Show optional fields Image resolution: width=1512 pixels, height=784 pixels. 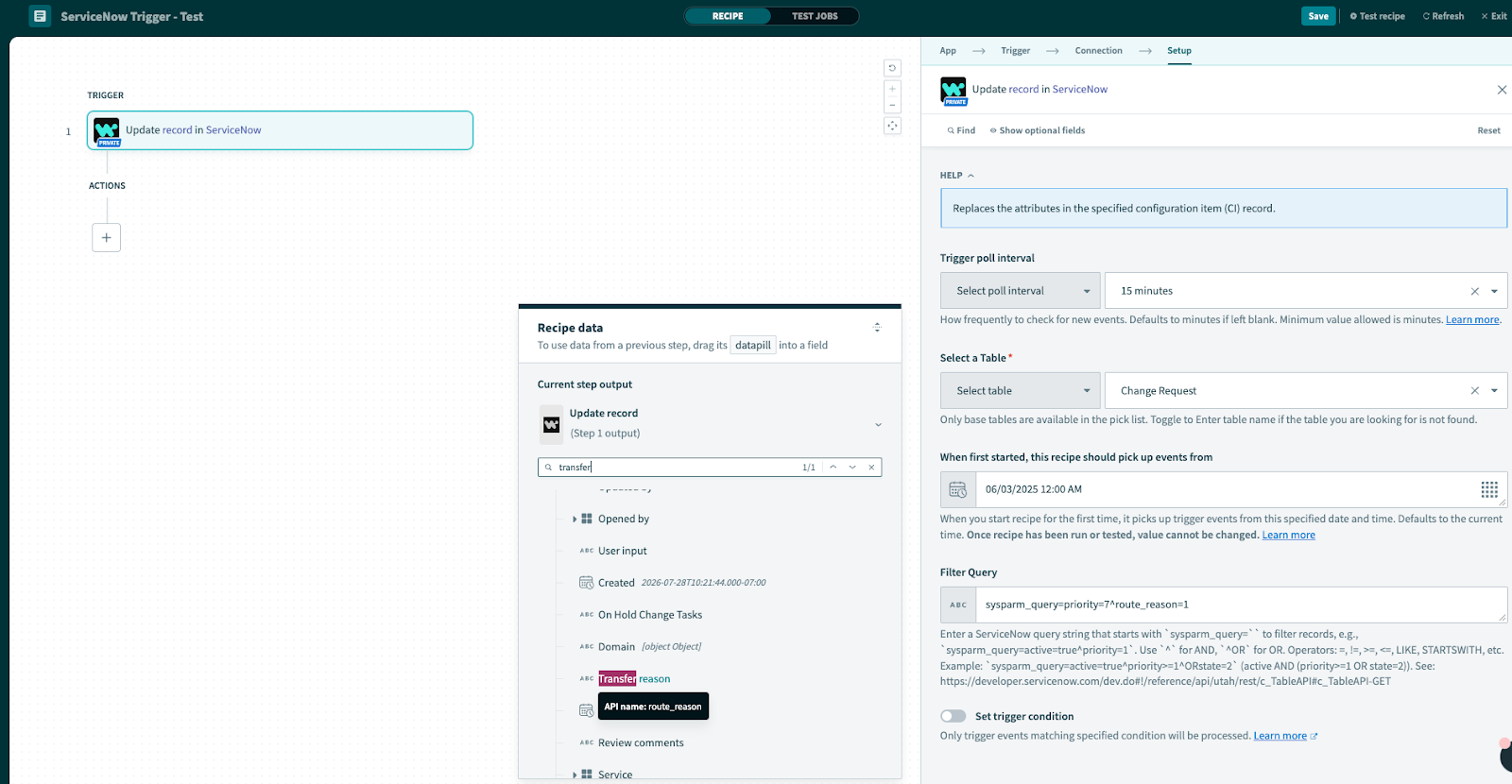[x=1038, y=130]
